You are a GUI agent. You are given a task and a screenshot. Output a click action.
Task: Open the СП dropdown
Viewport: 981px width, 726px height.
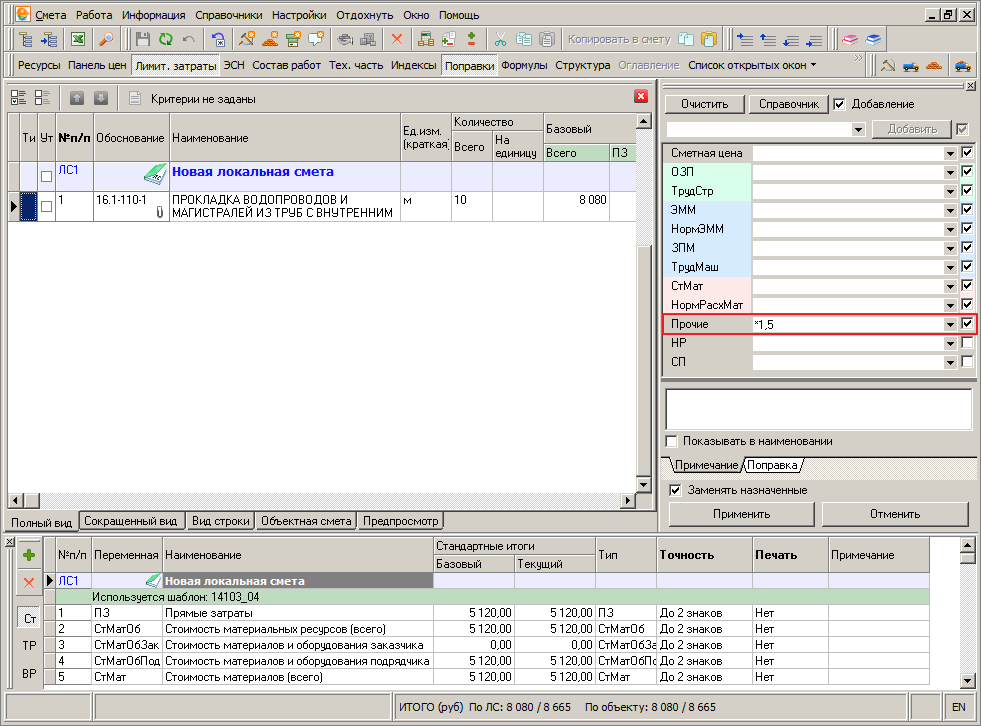[950, 362]
